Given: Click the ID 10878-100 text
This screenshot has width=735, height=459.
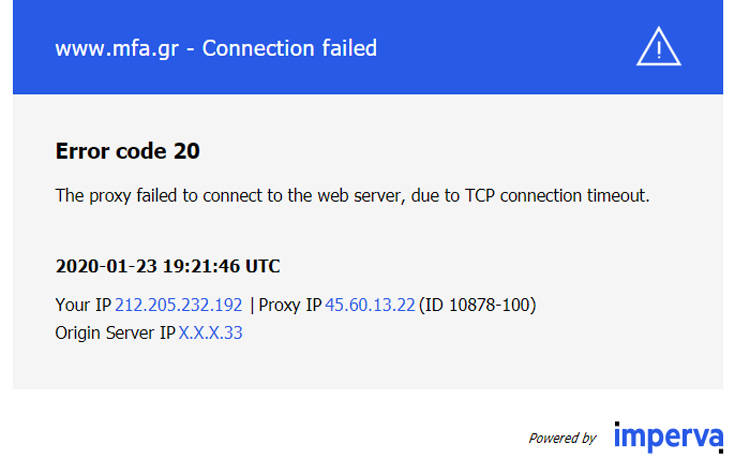Looking at the screenshot, I should click(478, 305).
